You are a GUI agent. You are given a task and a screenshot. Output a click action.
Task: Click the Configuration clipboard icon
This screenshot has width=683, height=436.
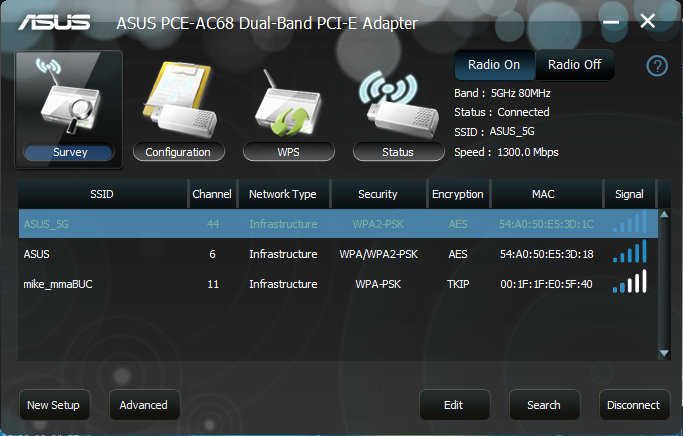tap(179, 100)
